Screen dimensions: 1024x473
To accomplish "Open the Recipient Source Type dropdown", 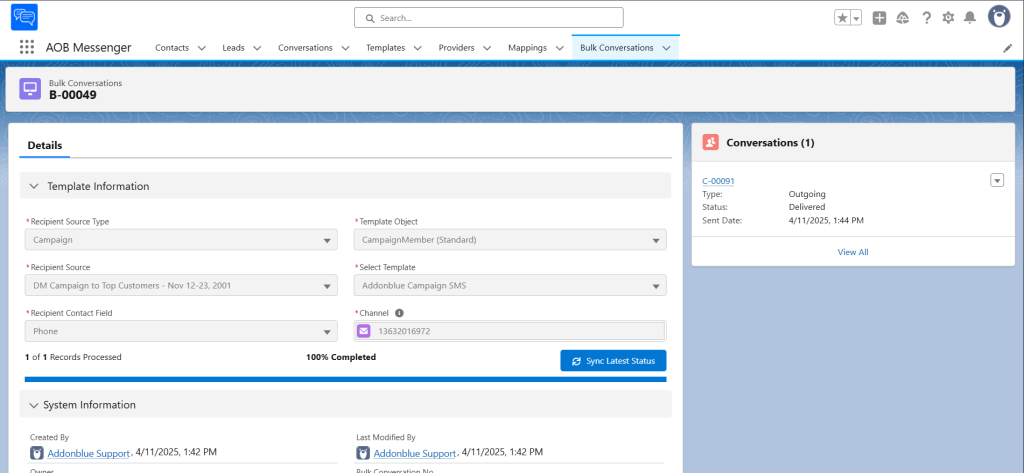I will click(180, 240).
